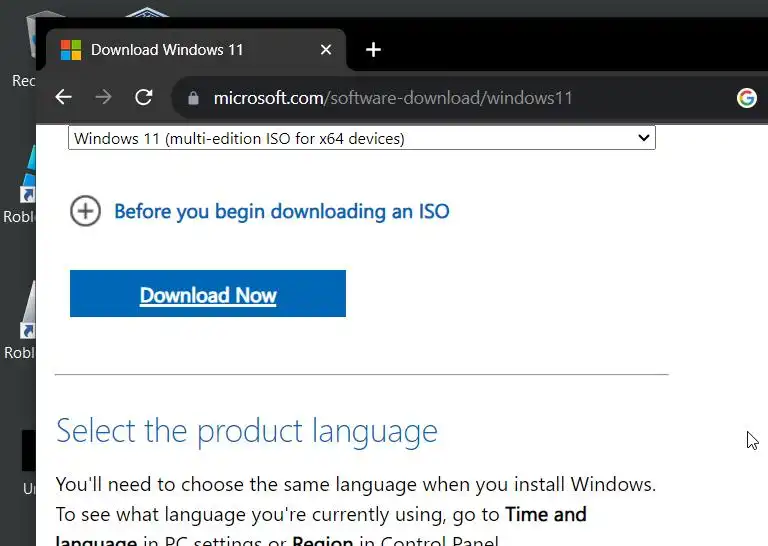This screenshot has width=768, height=546.
Task: Expand the circled plus icon beside ISO heading
Action: click(x=85, y=211)
